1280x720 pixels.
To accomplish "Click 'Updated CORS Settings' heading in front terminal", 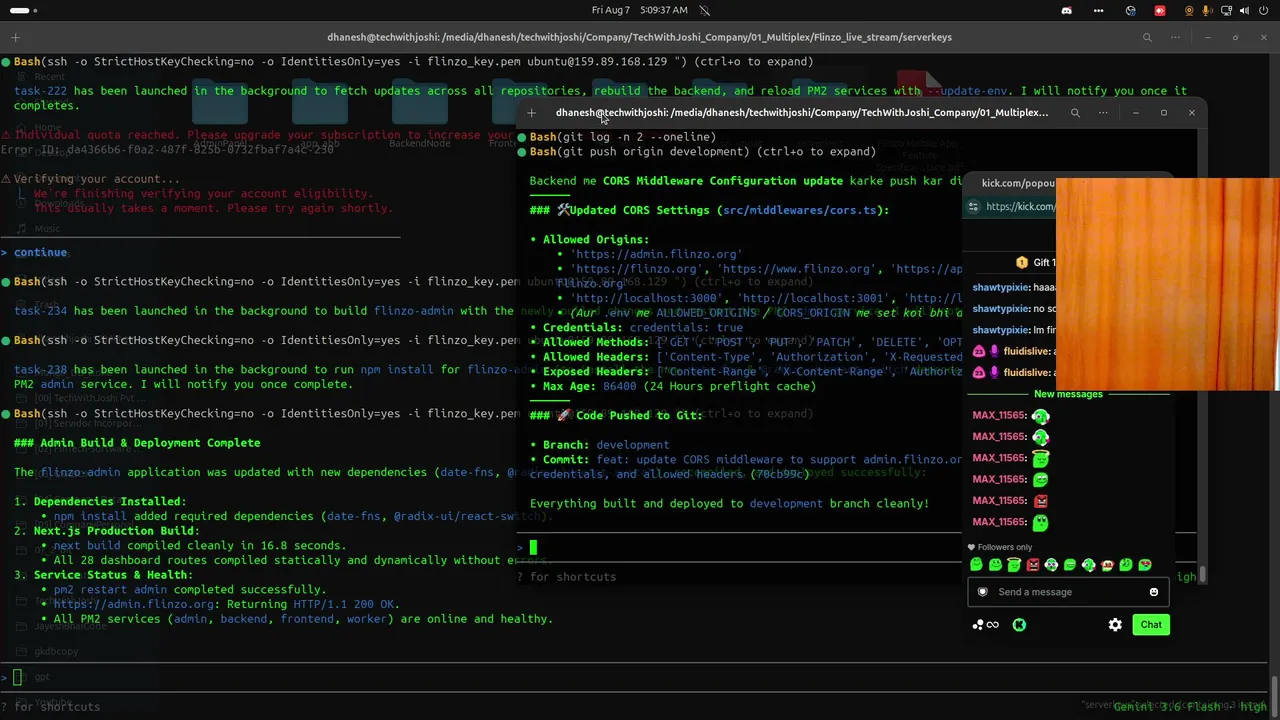I will (709, 211).
